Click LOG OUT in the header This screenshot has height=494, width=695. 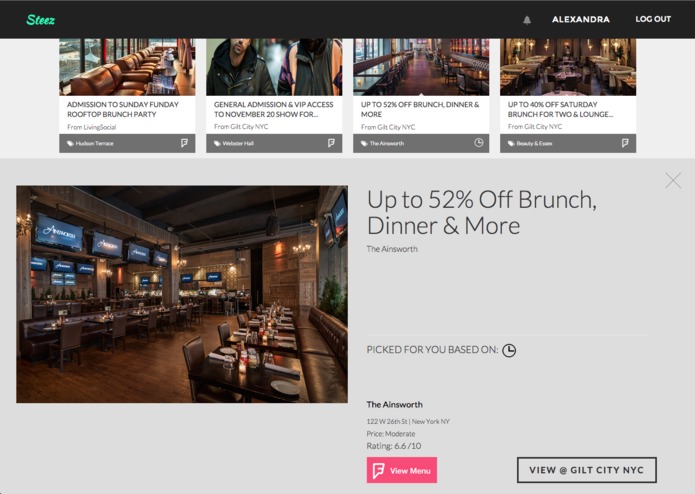653,19
